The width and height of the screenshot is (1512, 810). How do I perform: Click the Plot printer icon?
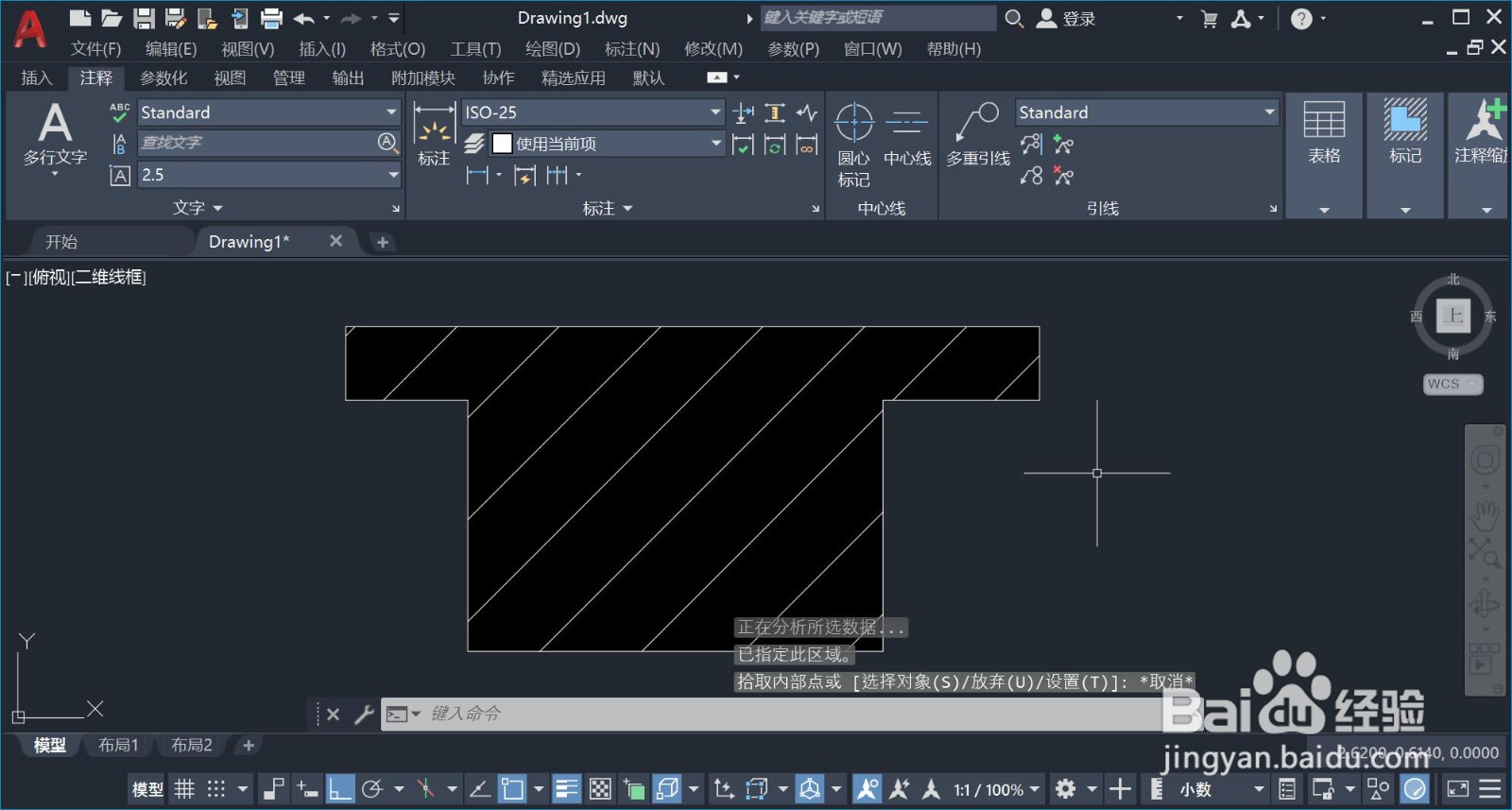coord(271,18)
